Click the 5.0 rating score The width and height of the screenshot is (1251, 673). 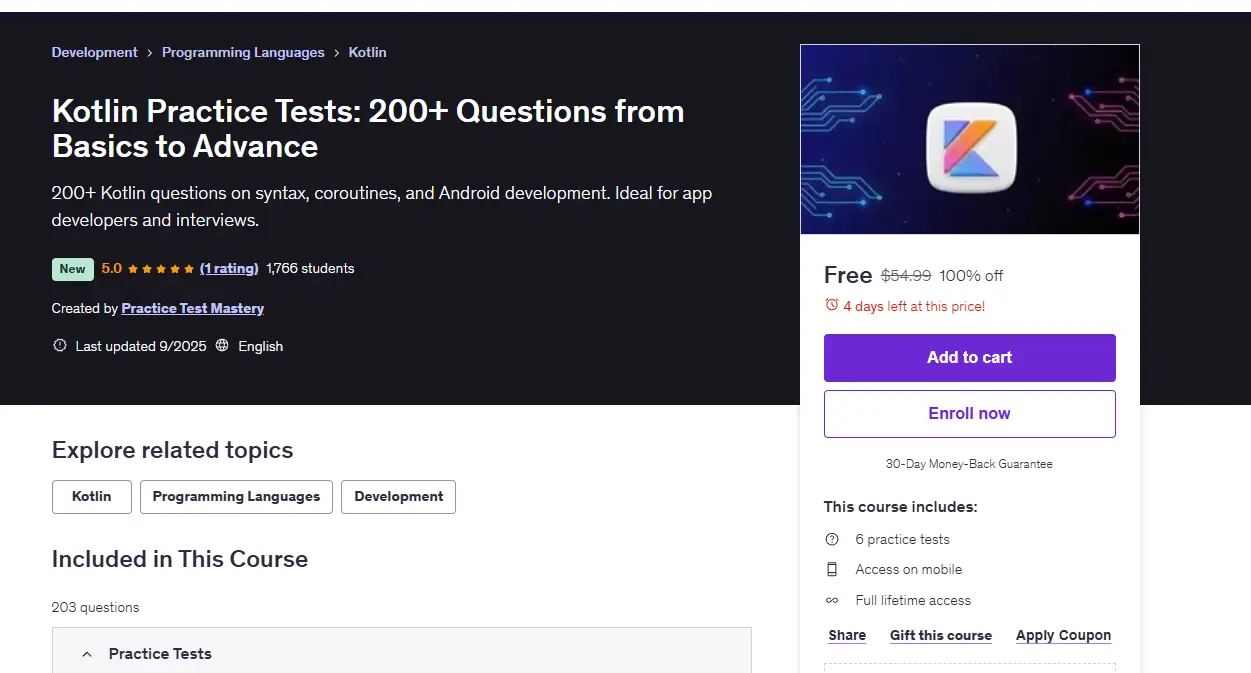(112, 268)
